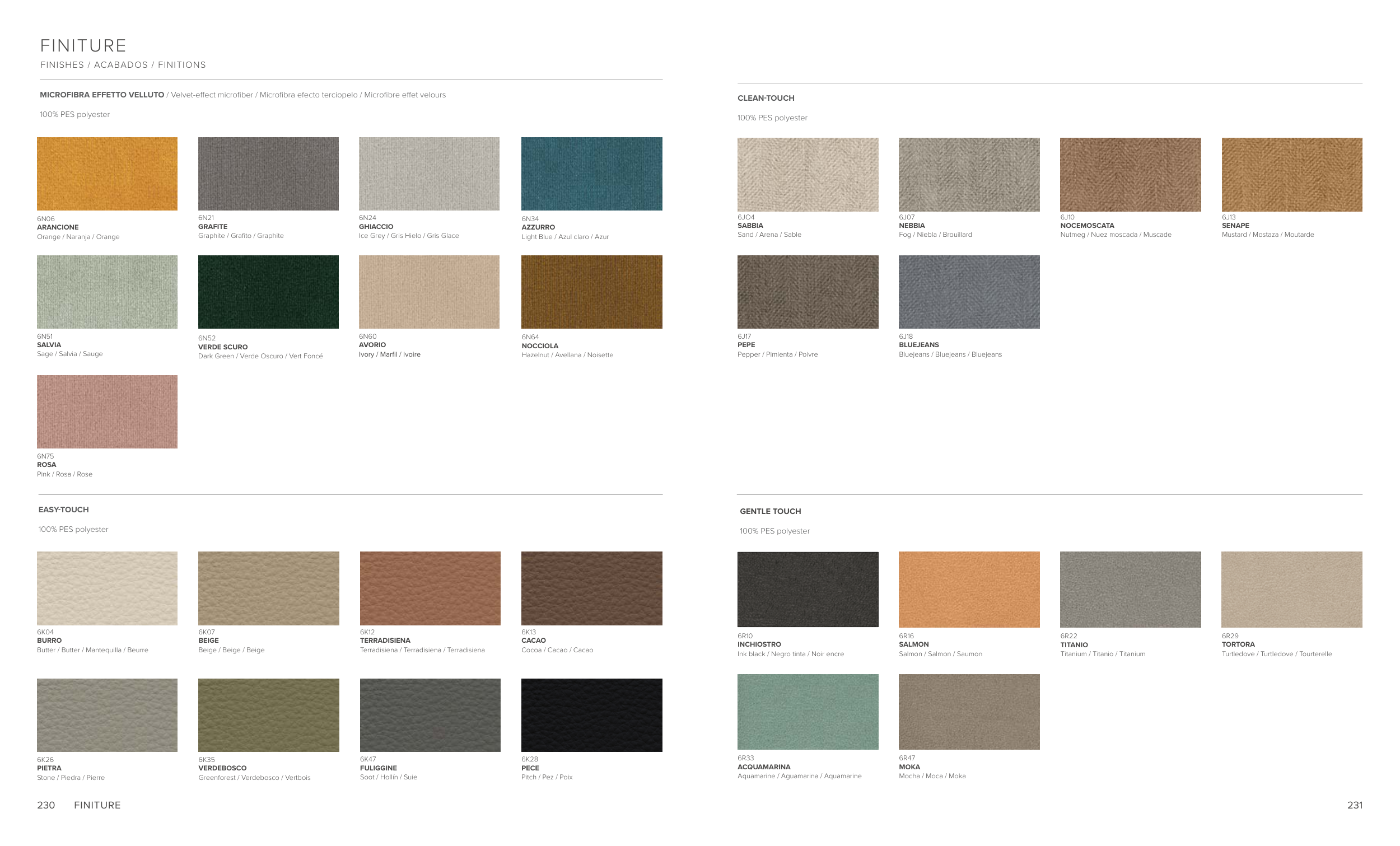
Task: Choose the Verdebosco greenforest swatch
Action: [268, 715]
